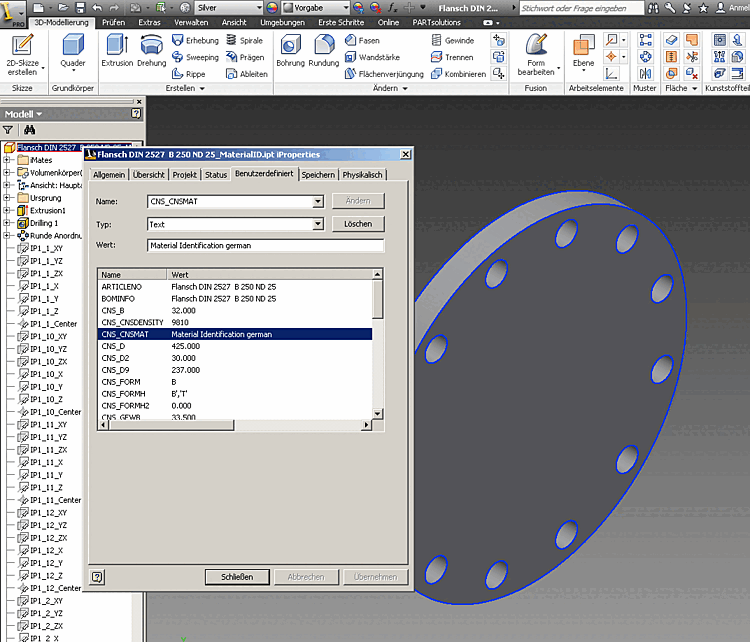This screenshot has width=750, height=642.
Task: Open the Prüfen ribbon tab
Action: pyautogui.click(x=114, y=21)
